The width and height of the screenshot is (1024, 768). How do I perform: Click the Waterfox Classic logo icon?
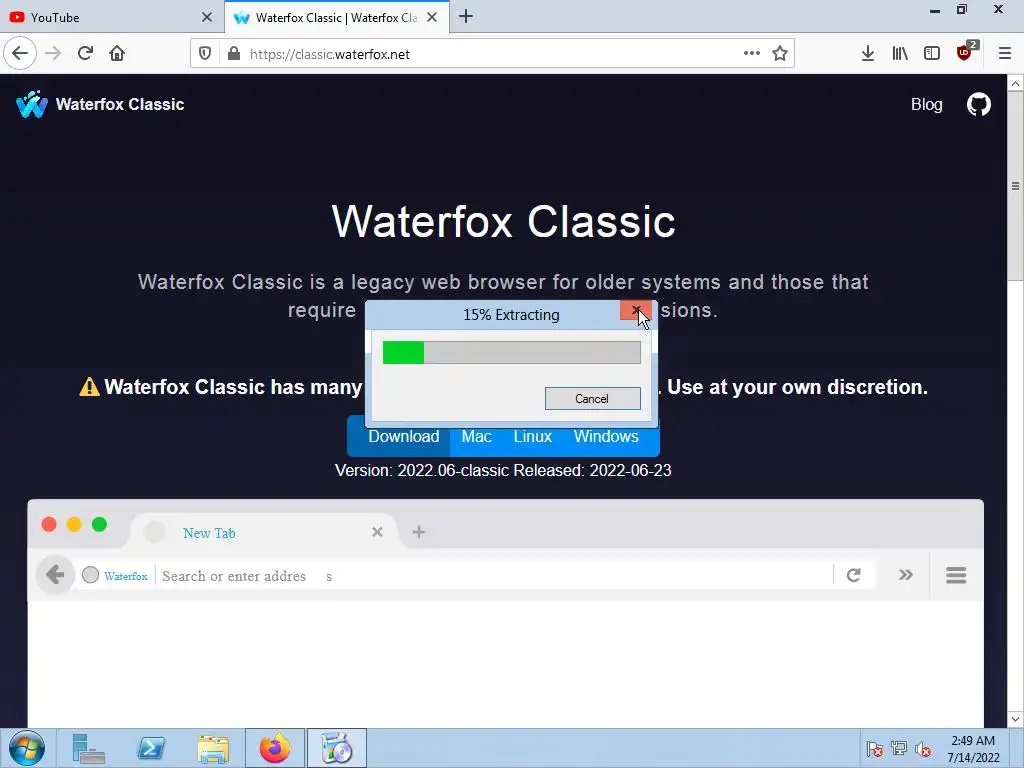coord(31,104)
